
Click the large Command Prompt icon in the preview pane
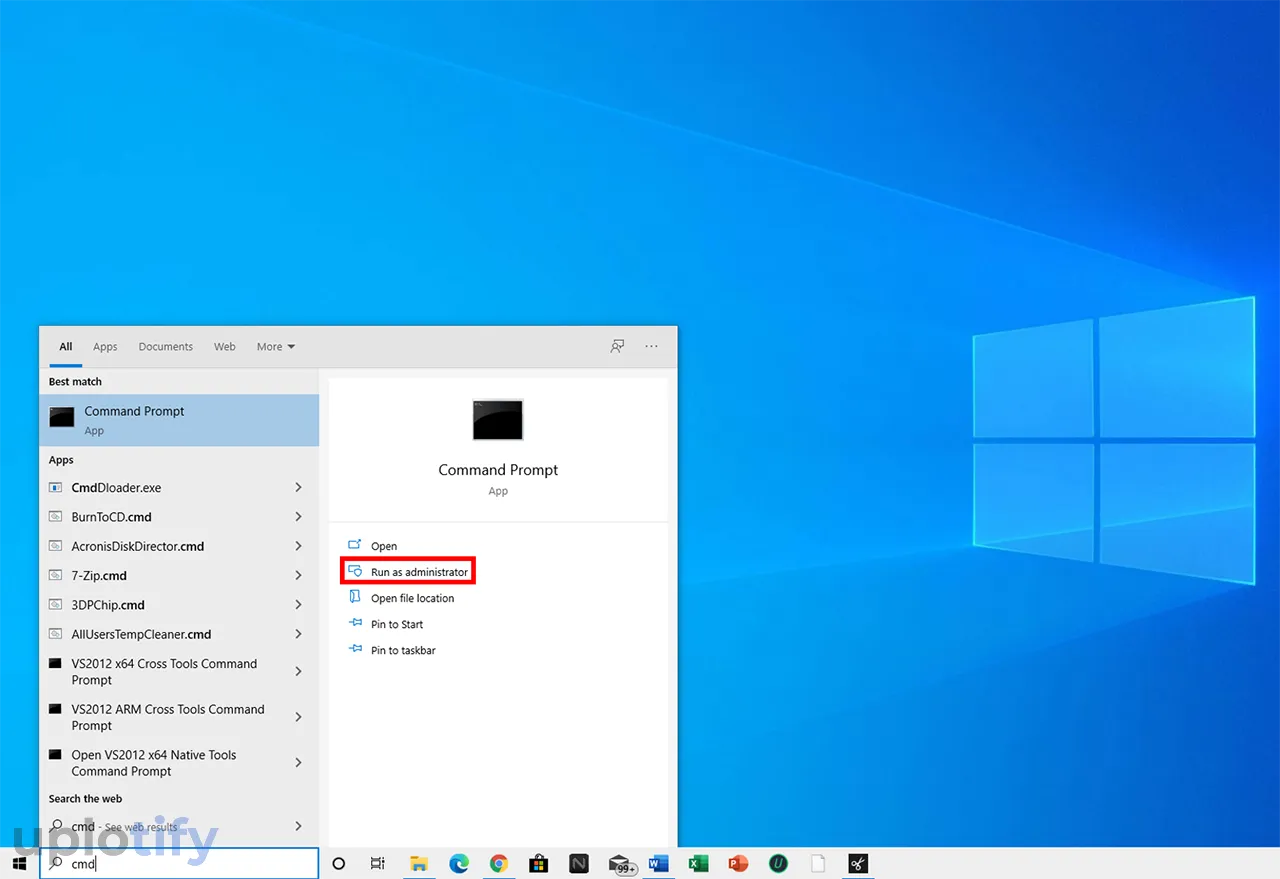click(498, 420)
